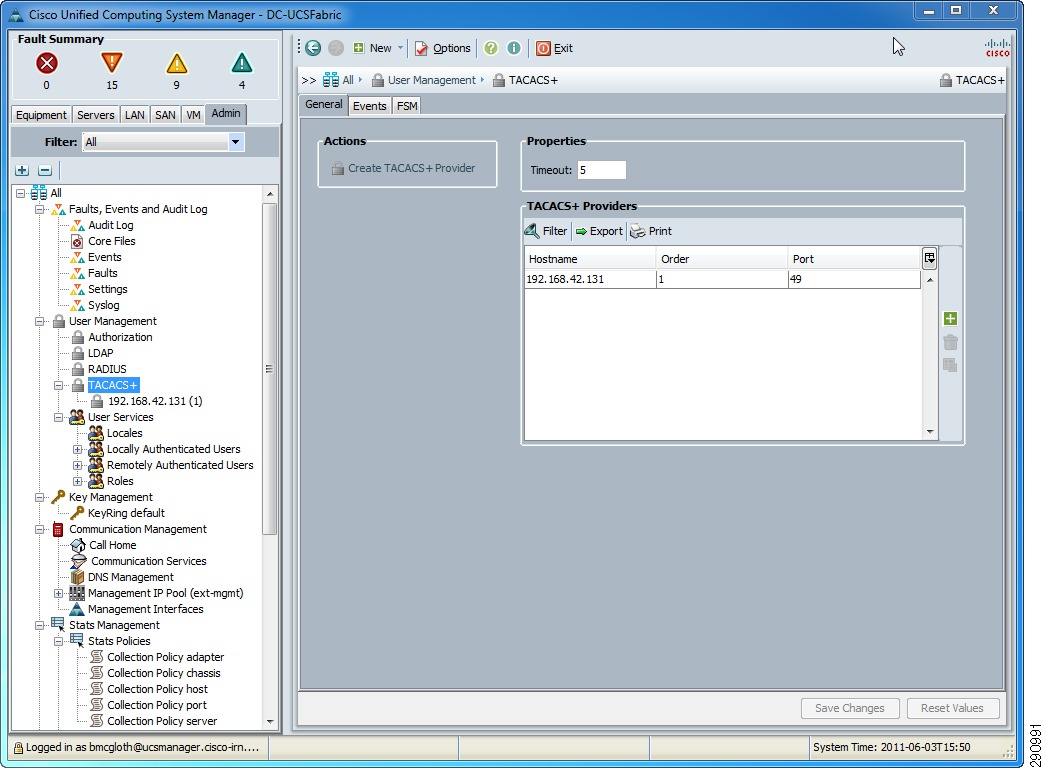Select Core Files in the tree

pyautogui.click(x=112, y=241)
